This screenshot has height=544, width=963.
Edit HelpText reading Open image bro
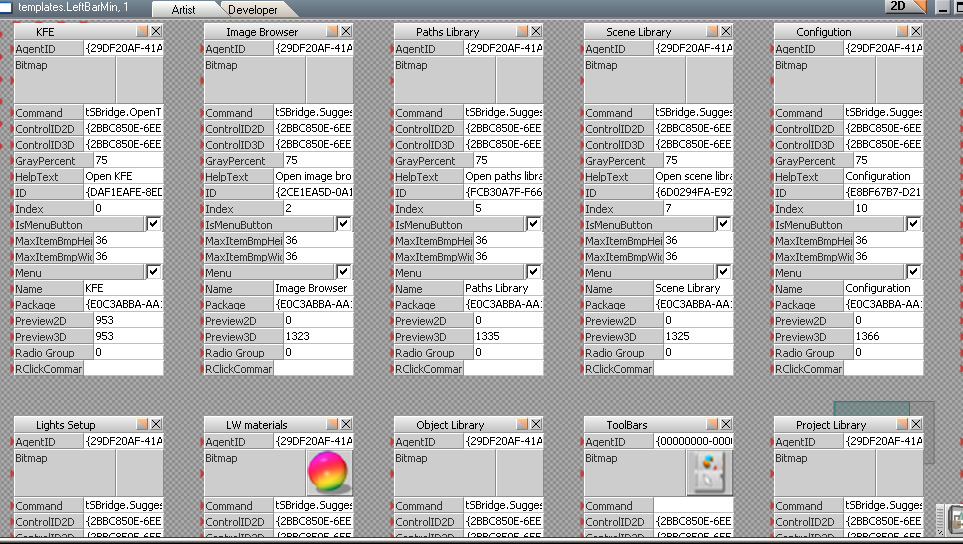click(x=313, y=176)
